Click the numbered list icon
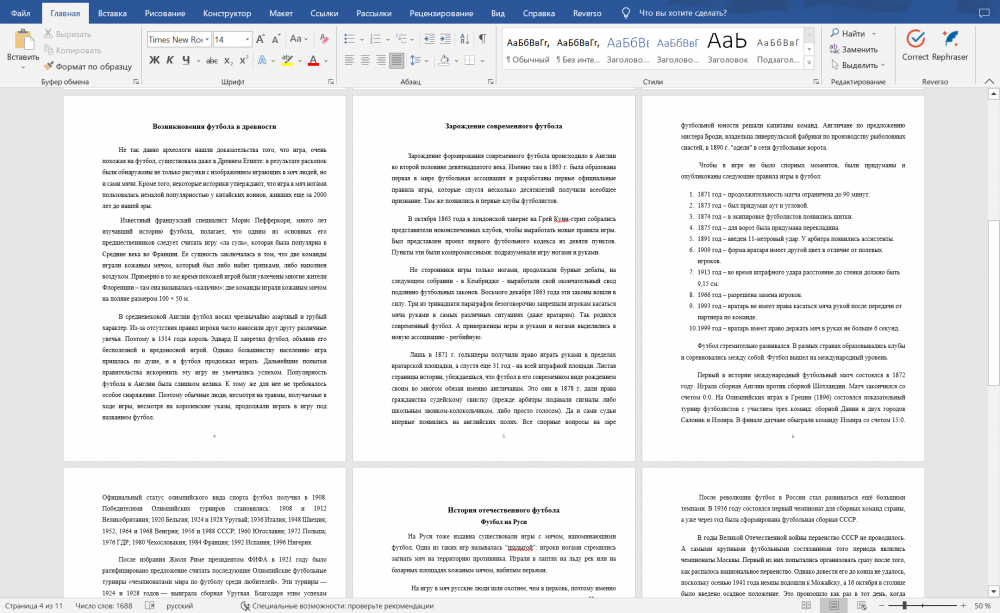This screenshot has width=1000, height=613. [376, 40]
